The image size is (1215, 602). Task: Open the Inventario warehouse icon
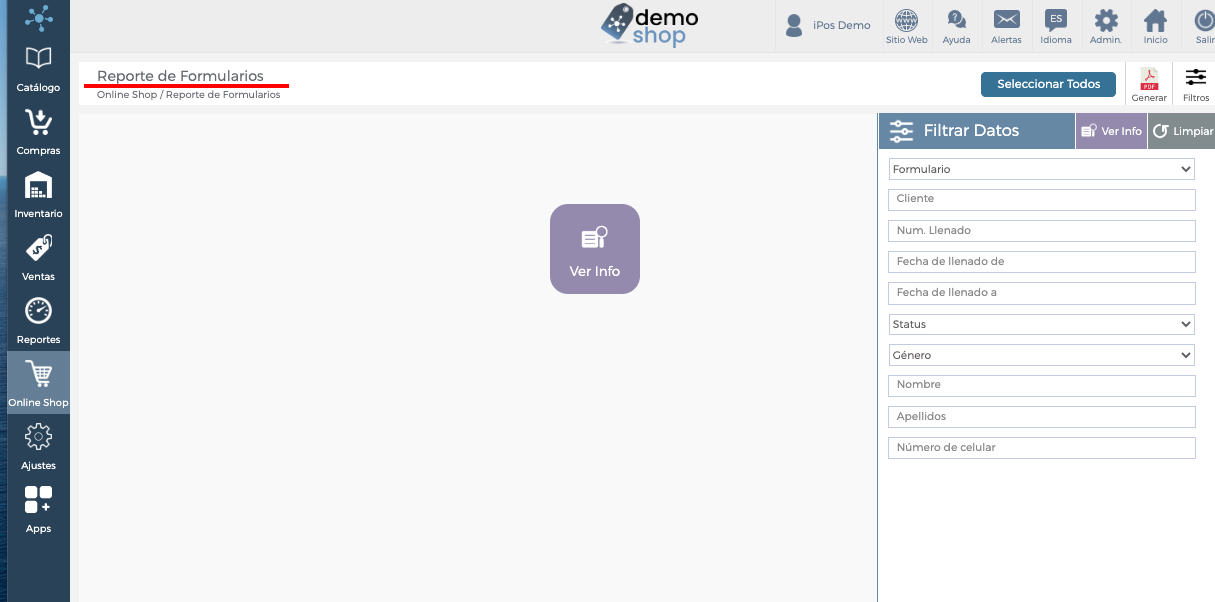coord(38,185)
